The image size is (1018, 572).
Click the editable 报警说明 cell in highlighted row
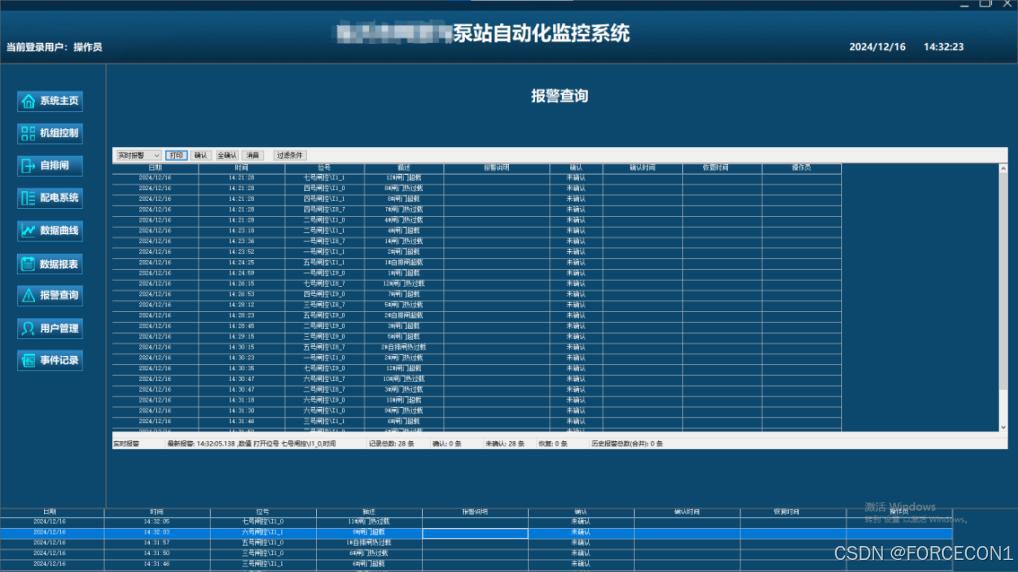click(x=475, y=532)
